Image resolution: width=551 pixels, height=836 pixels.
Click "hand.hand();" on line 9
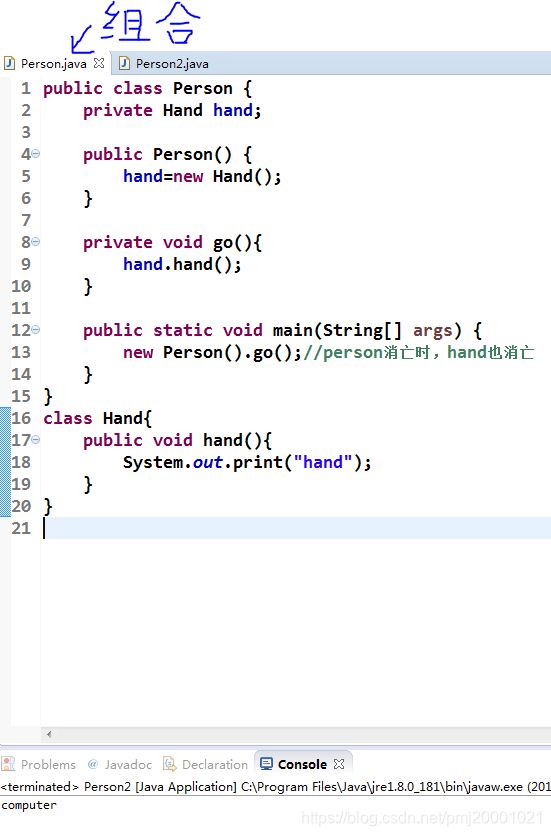click(182, 264)
